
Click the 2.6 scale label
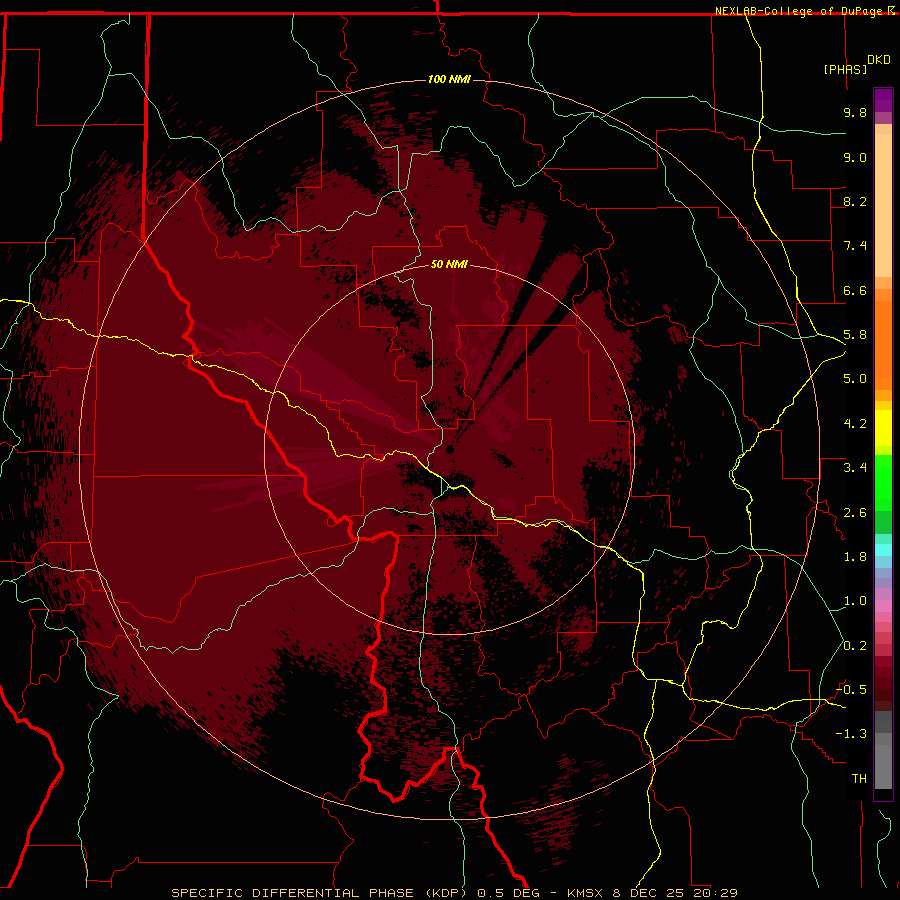click(x=855, y=513)
